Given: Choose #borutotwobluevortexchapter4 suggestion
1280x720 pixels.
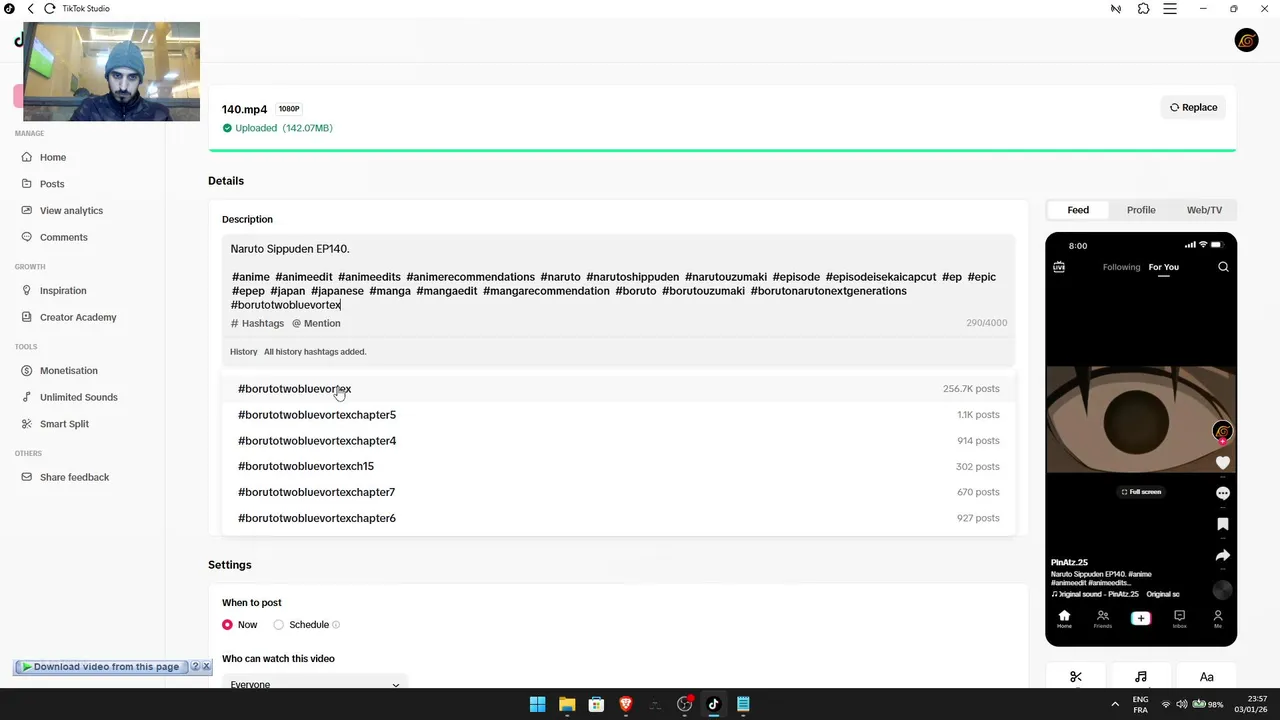Looking at the screenshot, I should (x=618, y=441).
